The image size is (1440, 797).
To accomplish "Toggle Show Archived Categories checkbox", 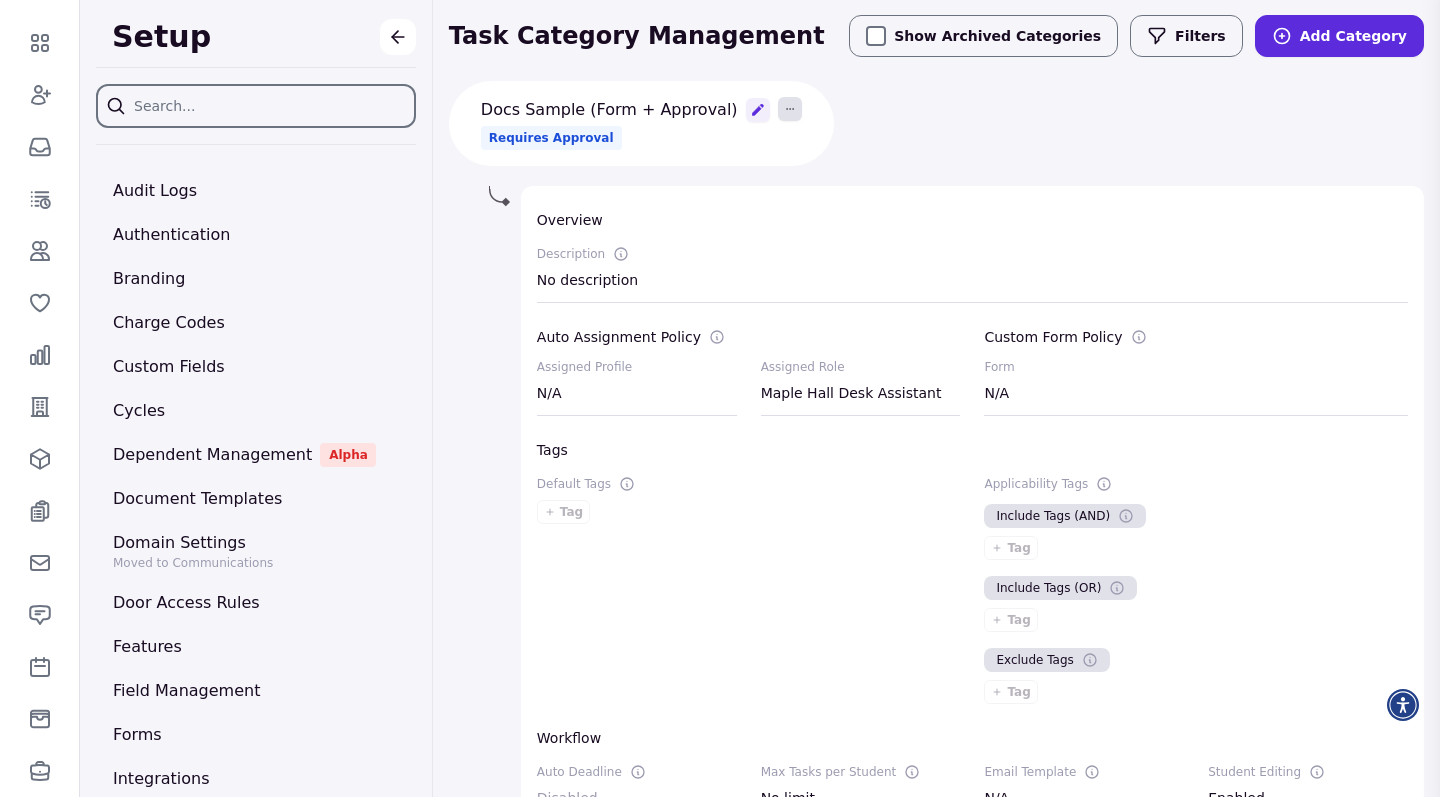I will pos(876,36).
